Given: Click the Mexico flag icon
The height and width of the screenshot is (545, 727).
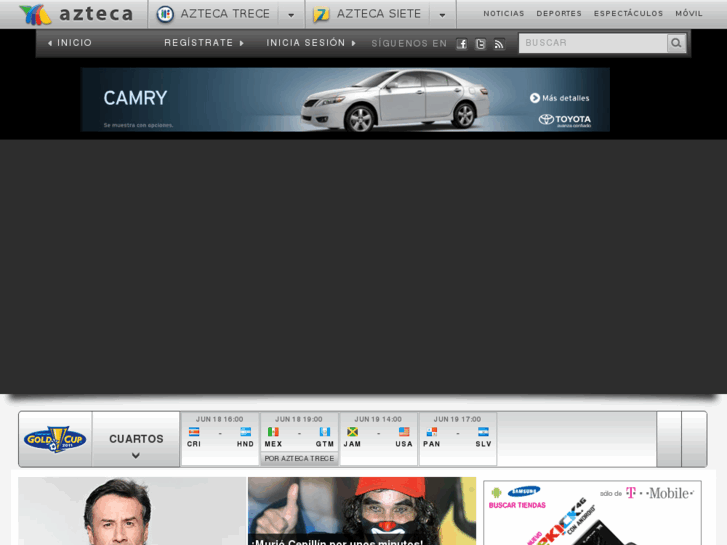Looking at the screenshot, I should 273,432.
